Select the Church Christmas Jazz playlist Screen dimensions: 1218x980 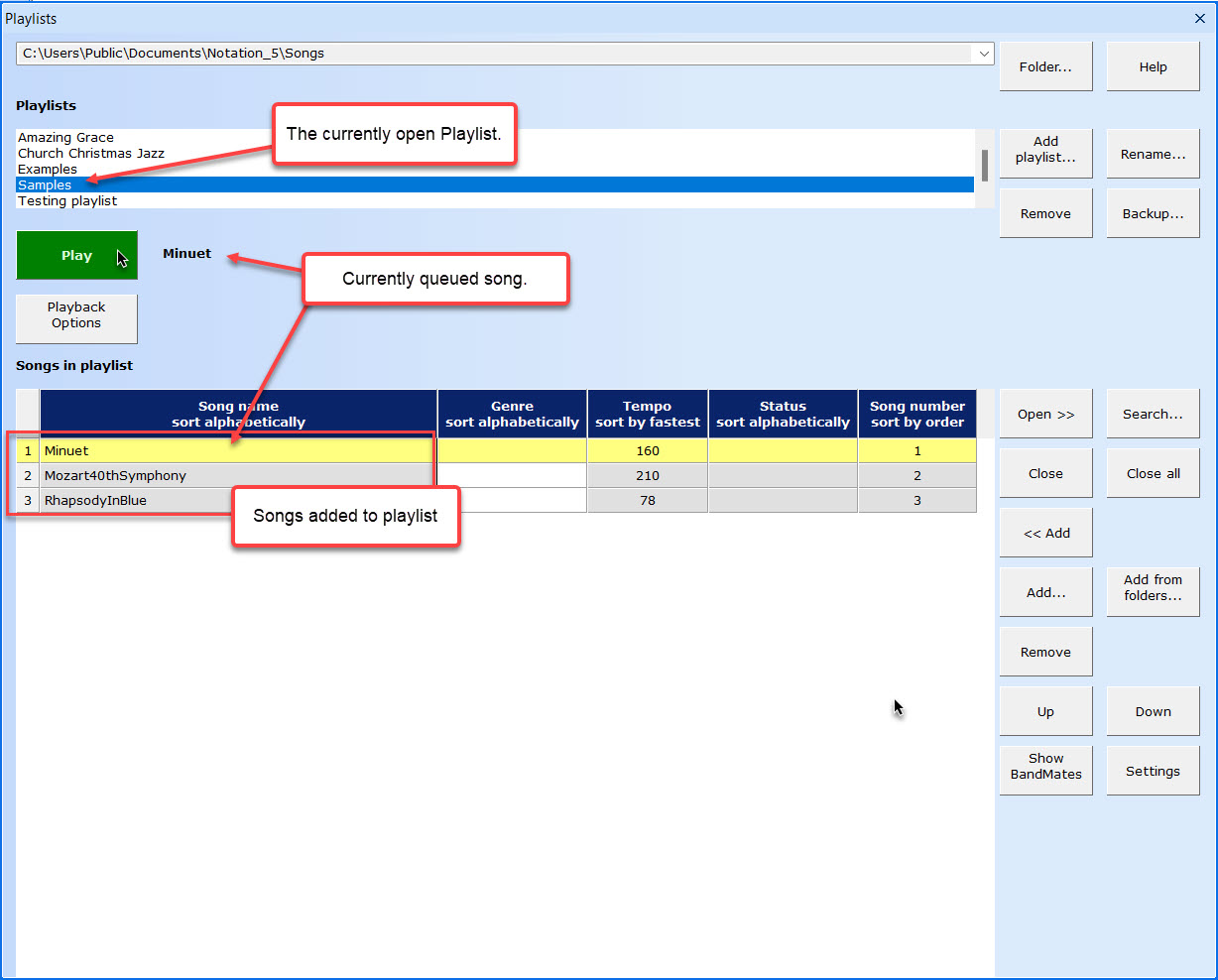click(x=91, y=154)
